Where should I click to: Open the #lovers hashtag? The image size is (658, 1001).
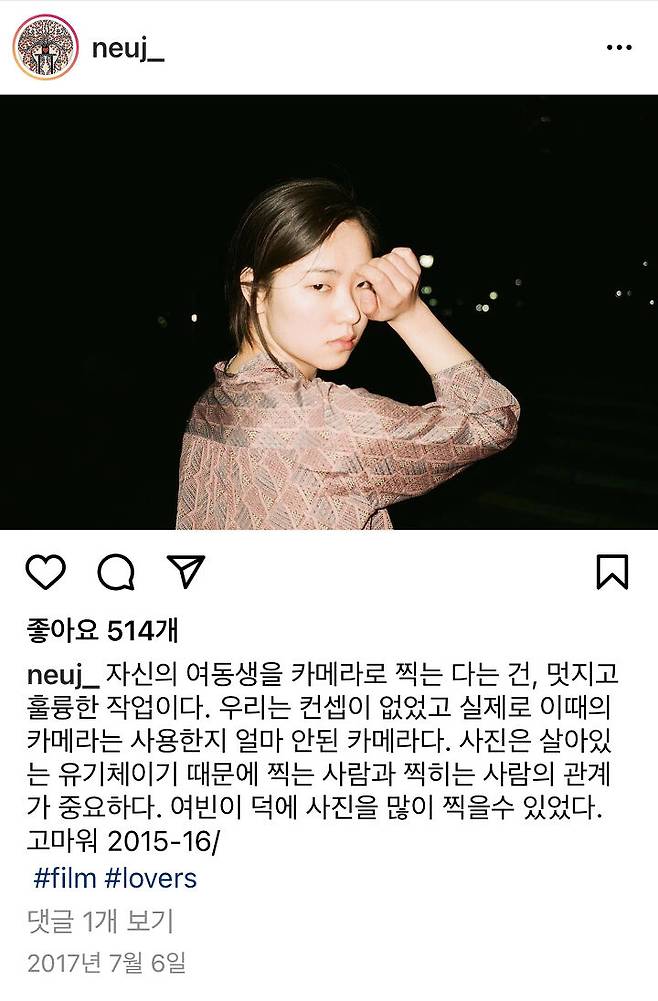pos(151,878)
